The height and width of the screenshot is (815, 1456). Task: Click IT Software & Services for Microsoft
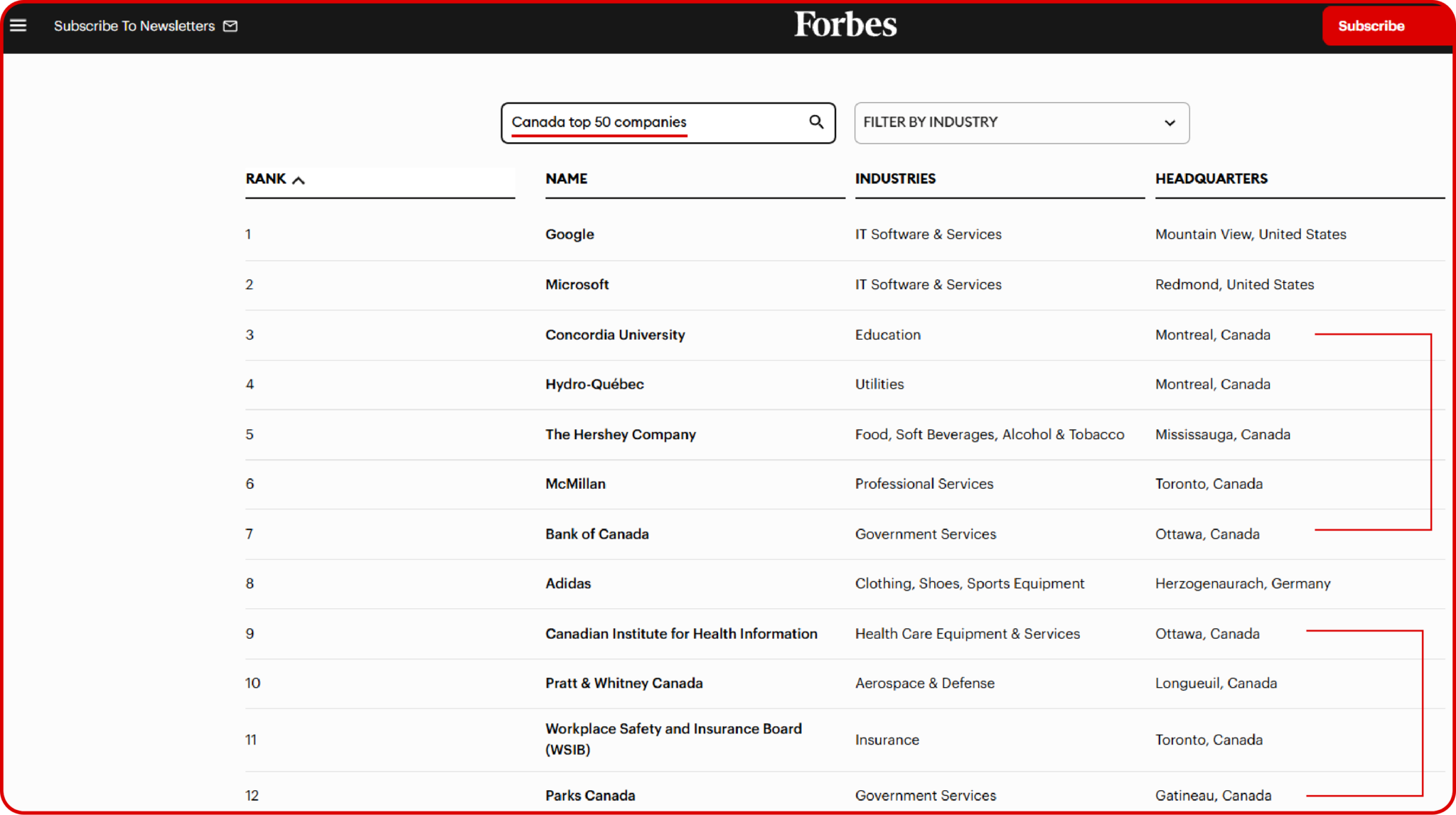coord(928,285)
